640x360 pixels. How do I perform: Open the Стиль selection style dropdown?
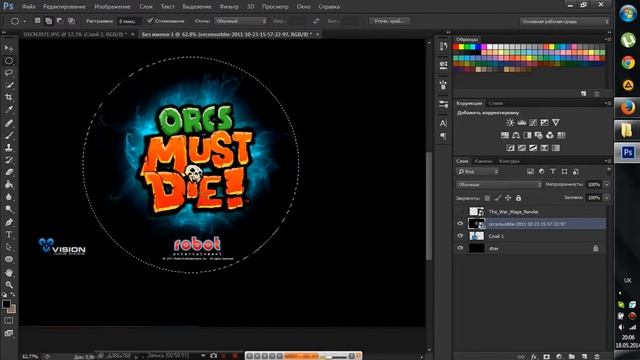point(241,21)
